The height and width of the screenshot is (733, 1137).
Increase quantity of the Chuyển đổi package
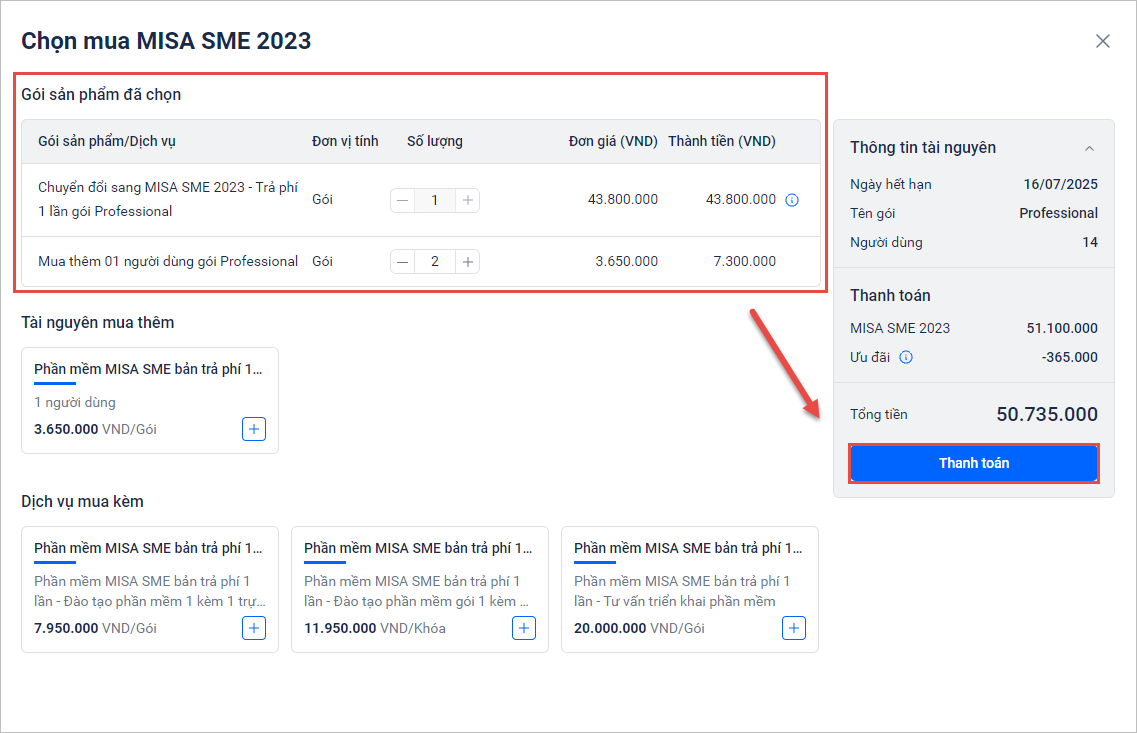[467, 200]
